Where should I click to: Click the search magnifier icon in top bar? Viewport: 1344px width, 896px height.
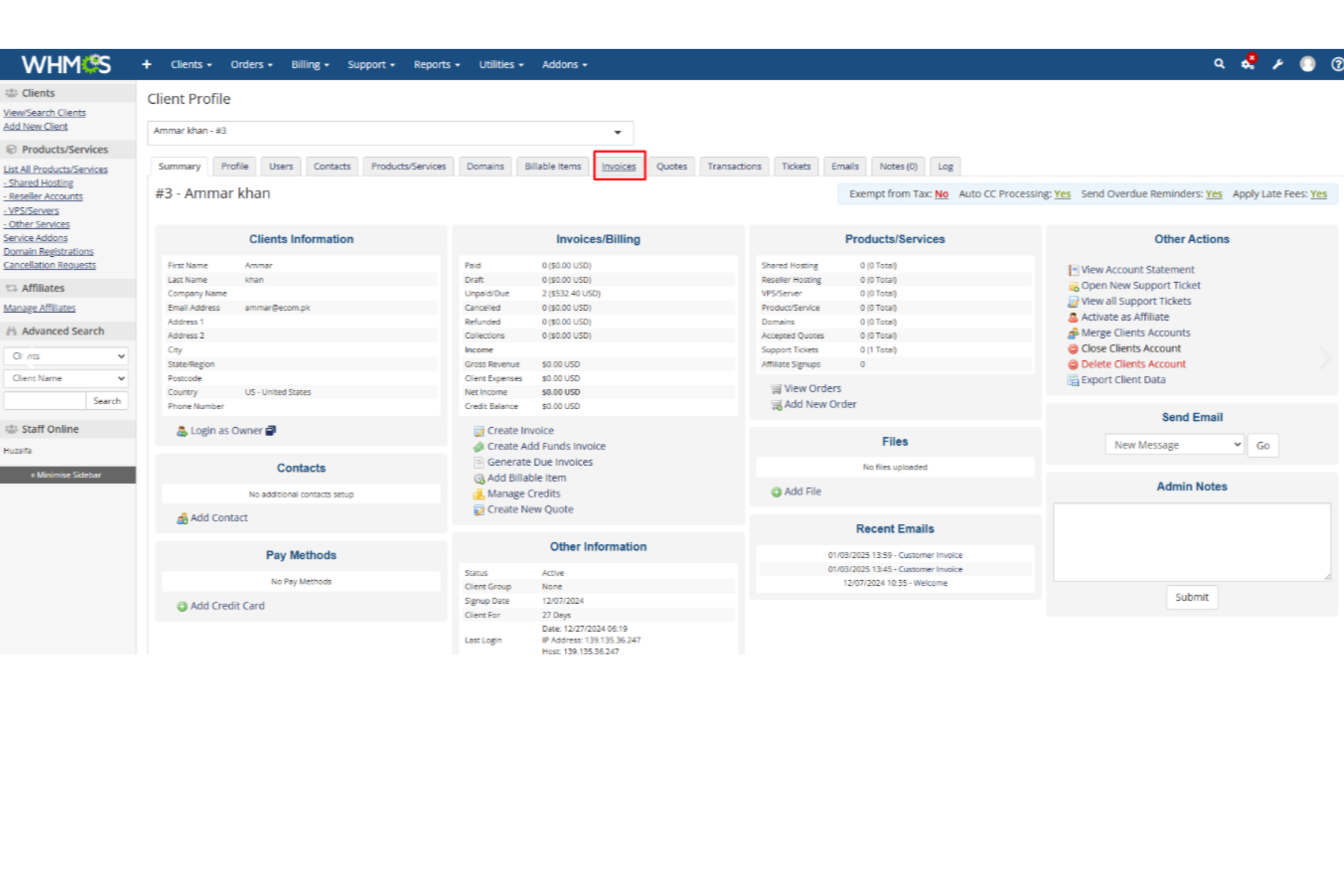click(x=1219, y=64)
